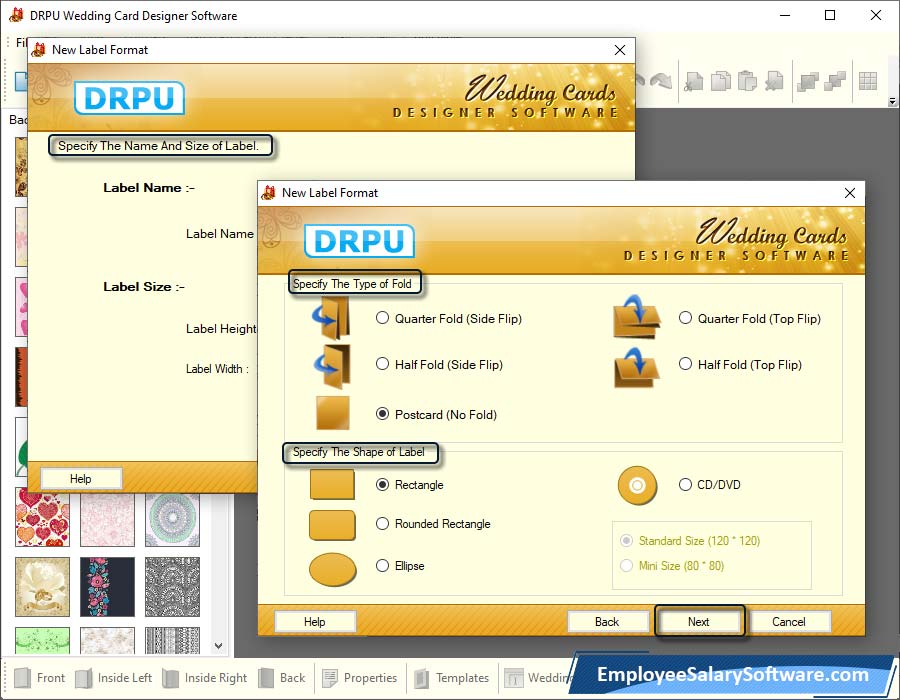Close the front New Label Format dialog
Viewport: 900px width, 700px height.
point(850,193)
